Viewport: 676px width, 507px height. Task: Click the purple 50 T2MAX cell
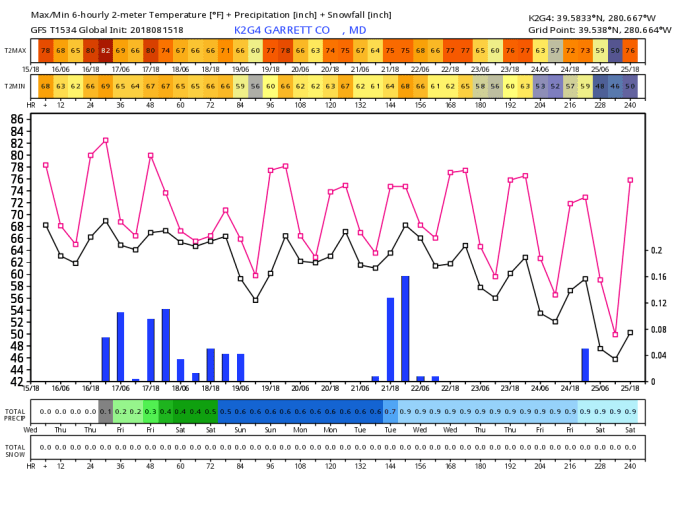click(x=615, y=50)
